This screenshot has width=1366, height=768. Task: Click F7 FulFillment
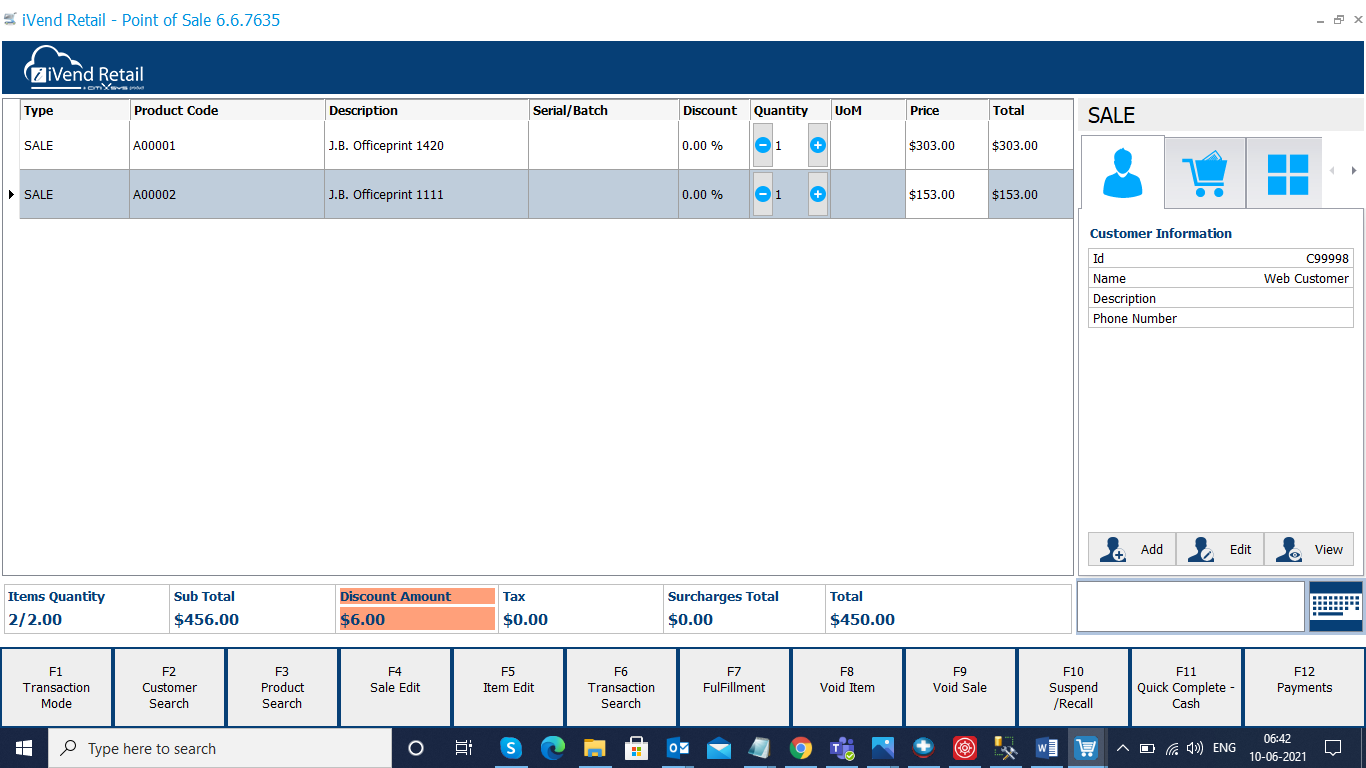click(734, 687)
